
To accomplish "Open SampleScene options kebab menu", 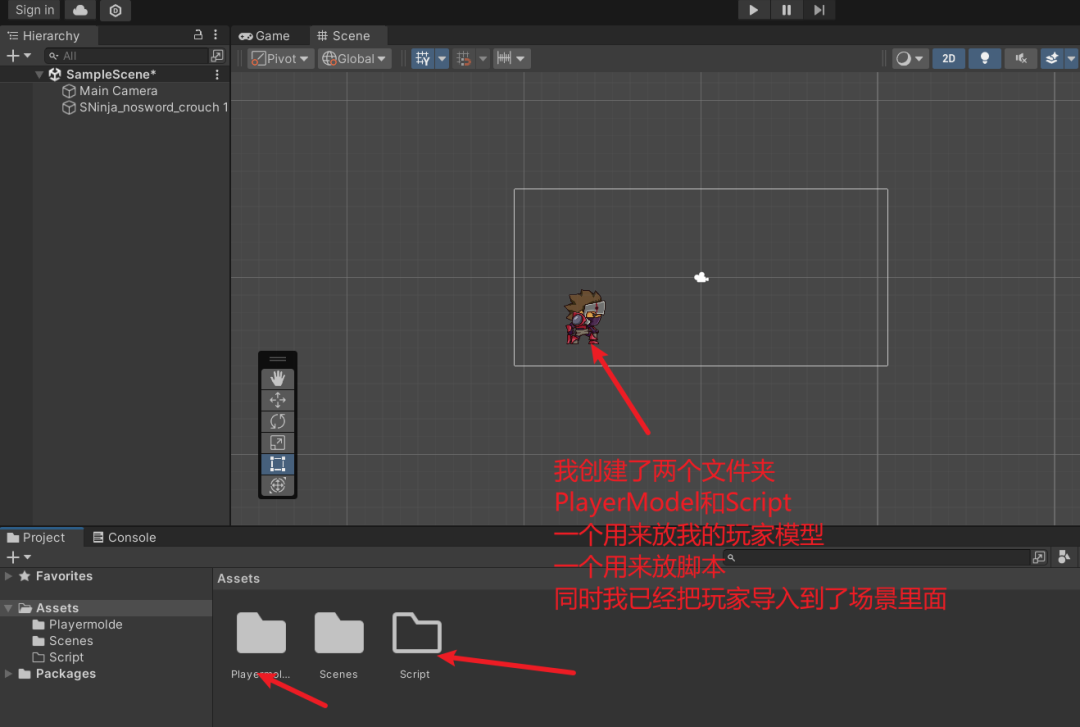I will coord(217,74).
